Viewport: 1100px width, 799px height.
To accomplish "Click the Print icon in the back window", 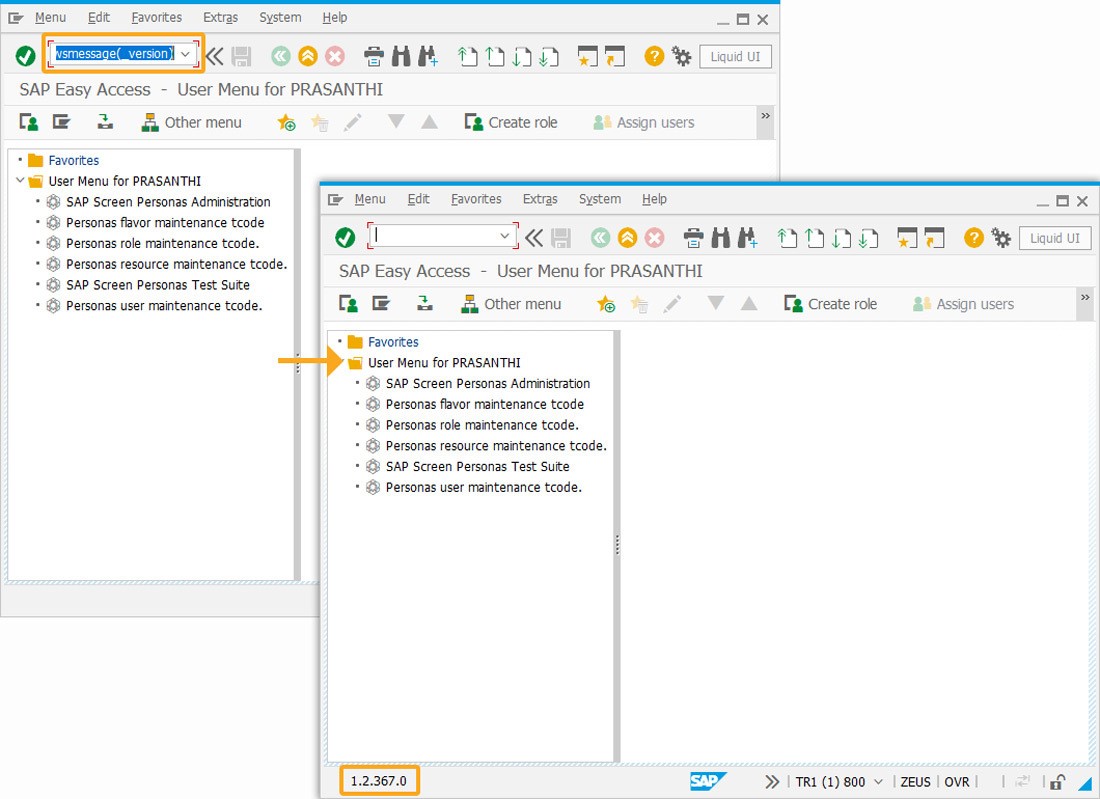I will 374,56.
